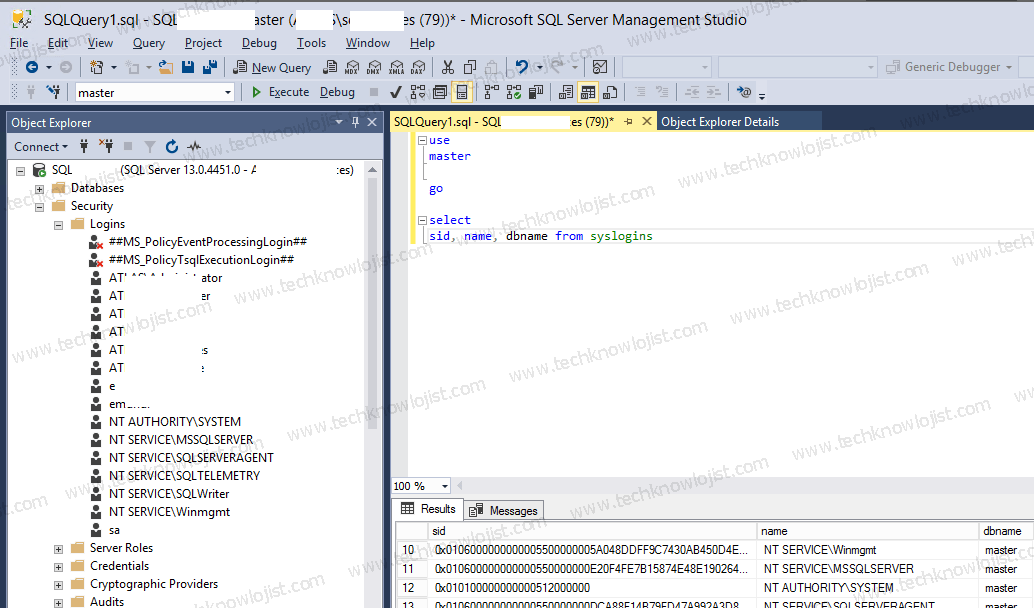Image resolution: width=1034 pixels, height=608 pixels.
Task: Switch output to Results to Grid
Action: tap(588, 92)
